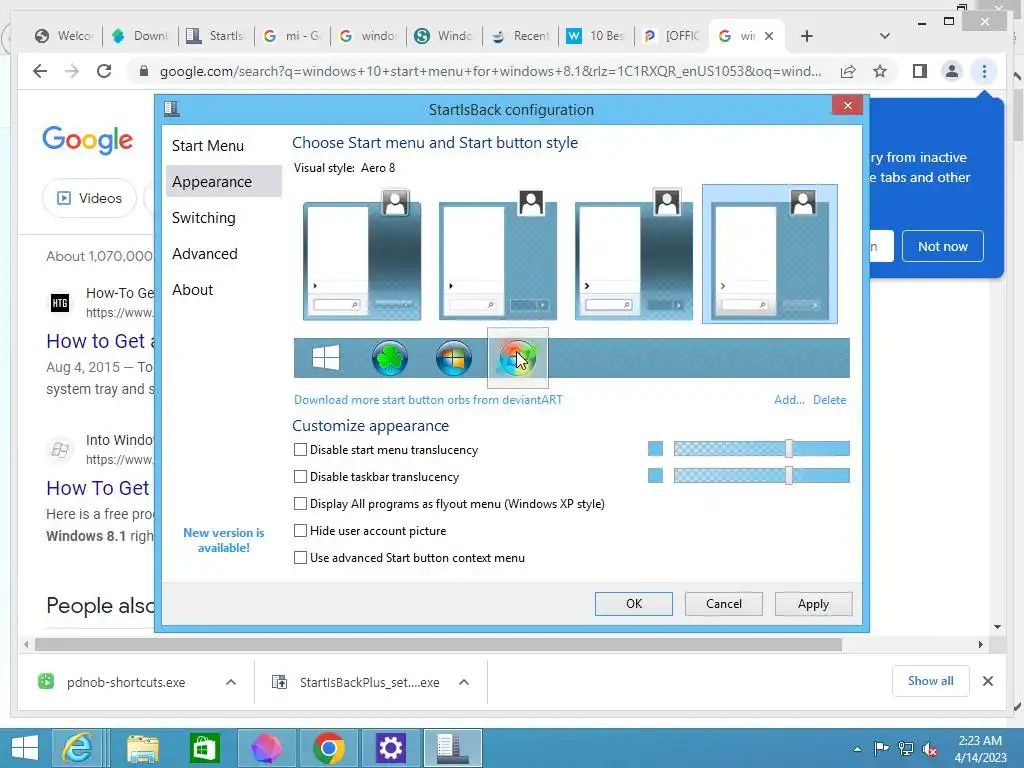Click the StartIsBack title bar icon
The image size is (1024, 768).
click(172, 108)
